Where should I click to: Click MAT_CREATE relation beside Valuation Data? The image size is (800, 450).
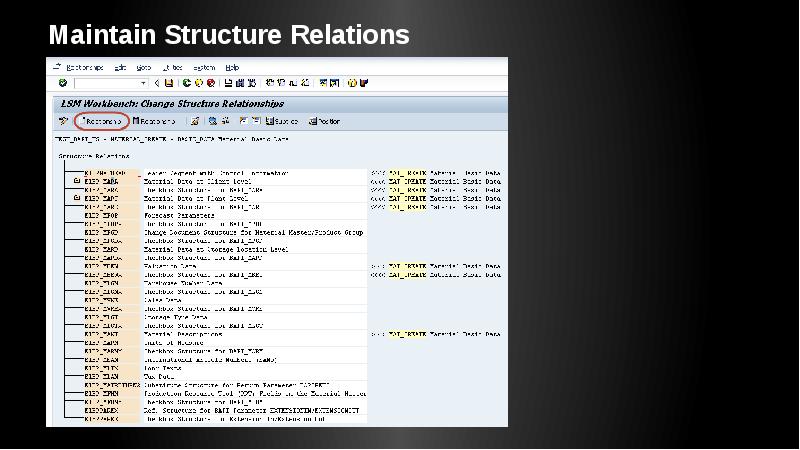click(x=407, y=266)
